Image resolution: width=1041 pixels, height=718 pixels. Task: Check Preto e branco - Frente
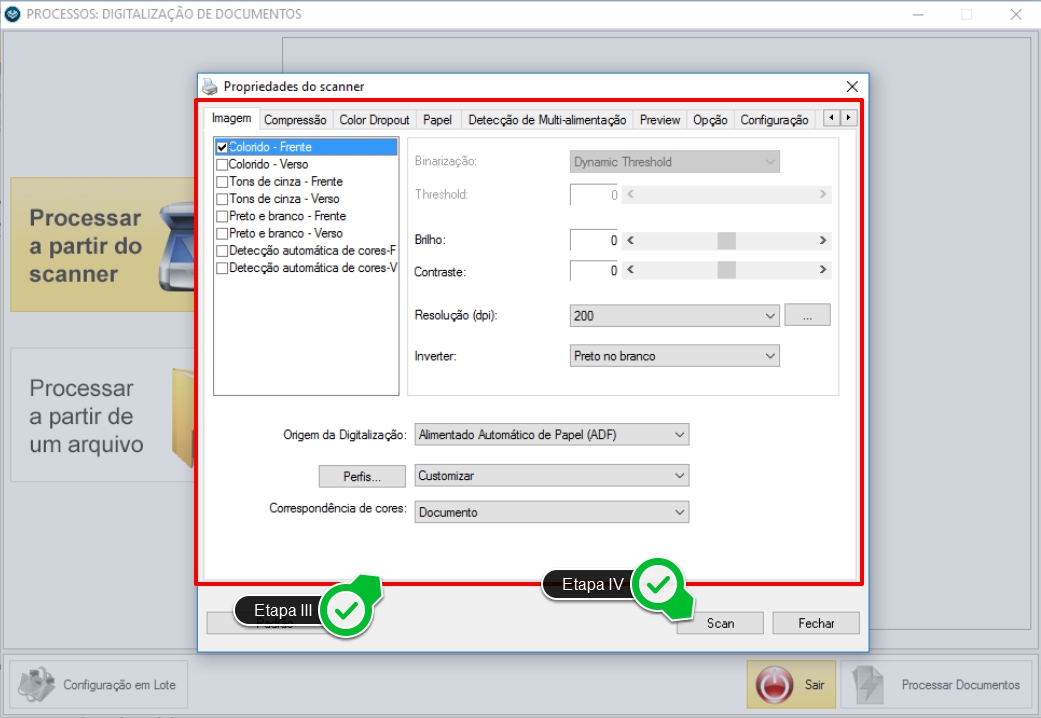222,217
